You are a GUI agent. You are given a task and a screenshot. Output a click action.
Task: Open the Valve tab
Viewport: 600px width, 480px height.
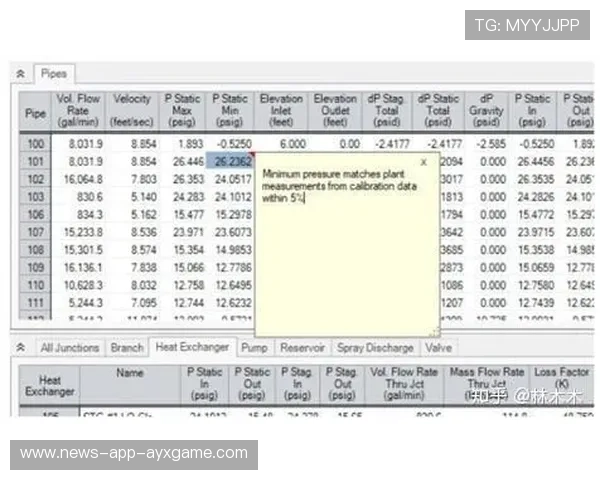(438, 348)
